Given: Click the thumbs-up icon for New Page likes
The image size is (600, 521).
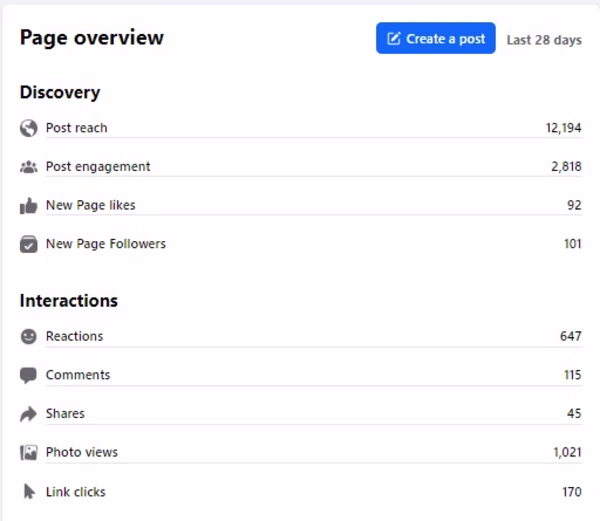Looking at the screenshot, I should click(28, 206).
